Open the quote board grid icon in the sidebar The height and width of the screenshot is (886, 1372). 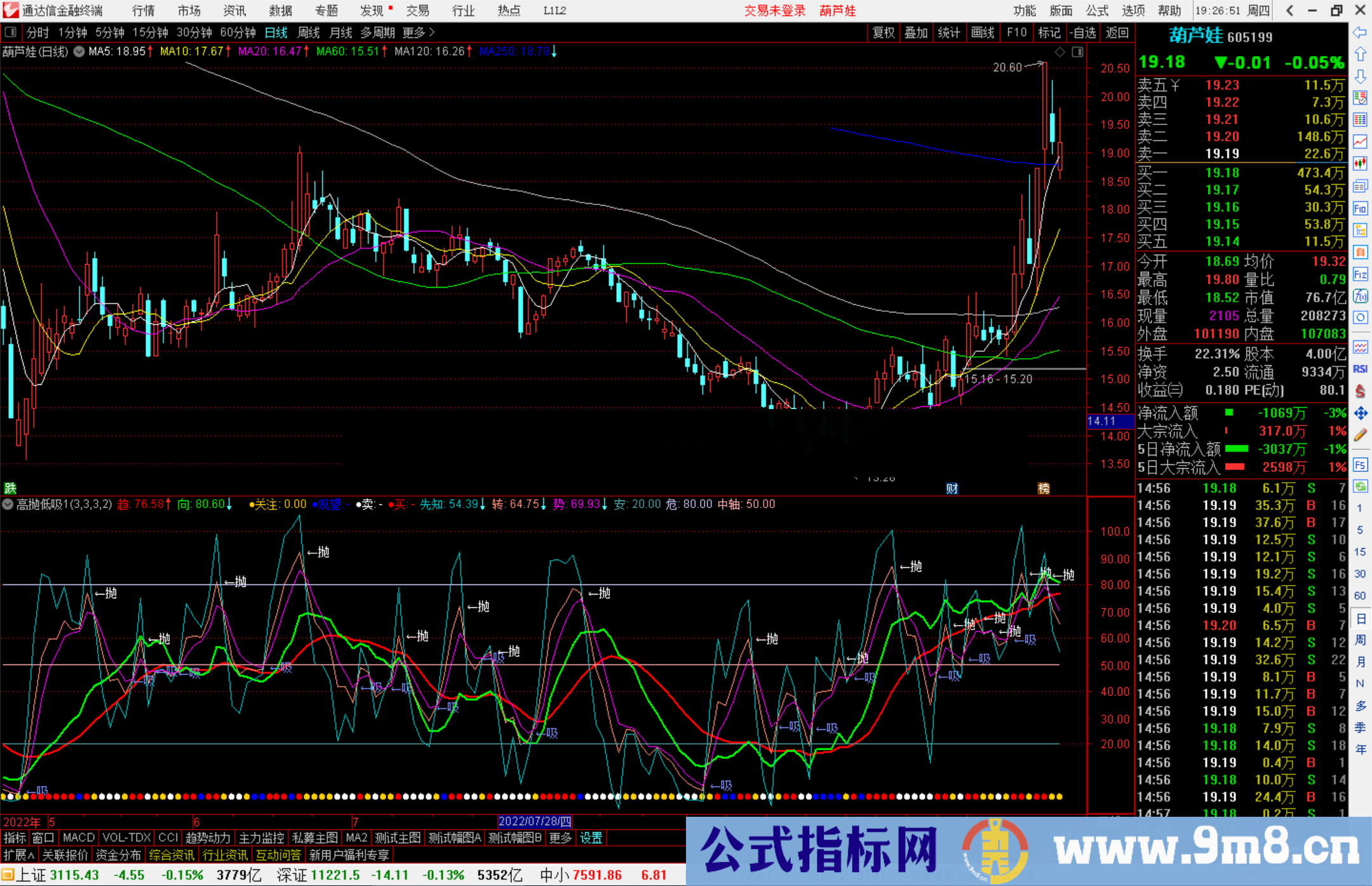[1361, 121]
